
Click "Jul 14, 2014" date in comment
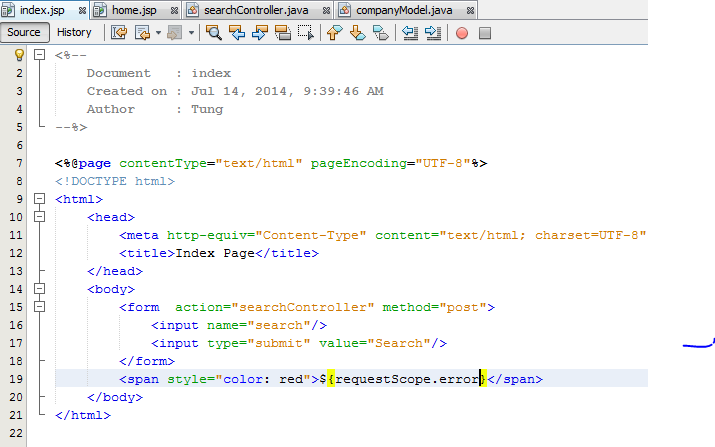point(239,91)
